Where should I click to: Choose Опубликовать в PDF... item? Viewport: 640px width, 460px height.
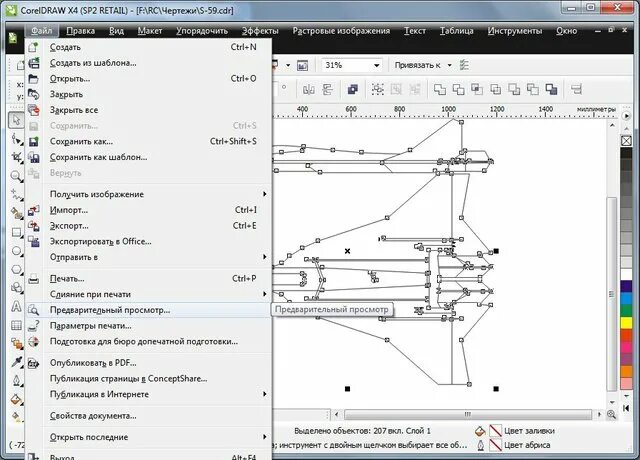coord(149,362)
